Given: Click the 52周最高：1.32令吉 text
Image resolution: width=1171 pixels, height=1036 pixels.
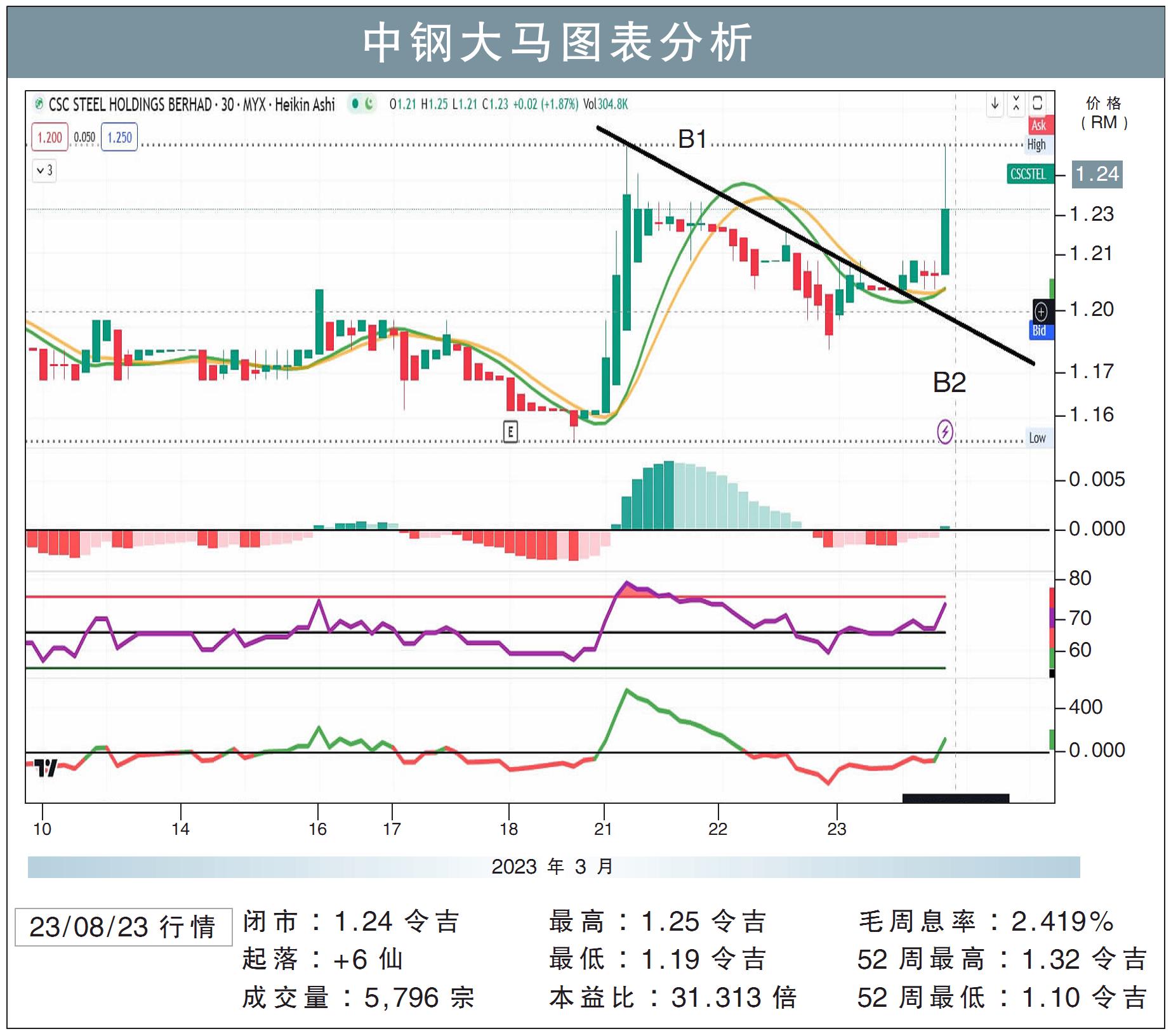Looking at the screenshot, I should coord(1002,960).
